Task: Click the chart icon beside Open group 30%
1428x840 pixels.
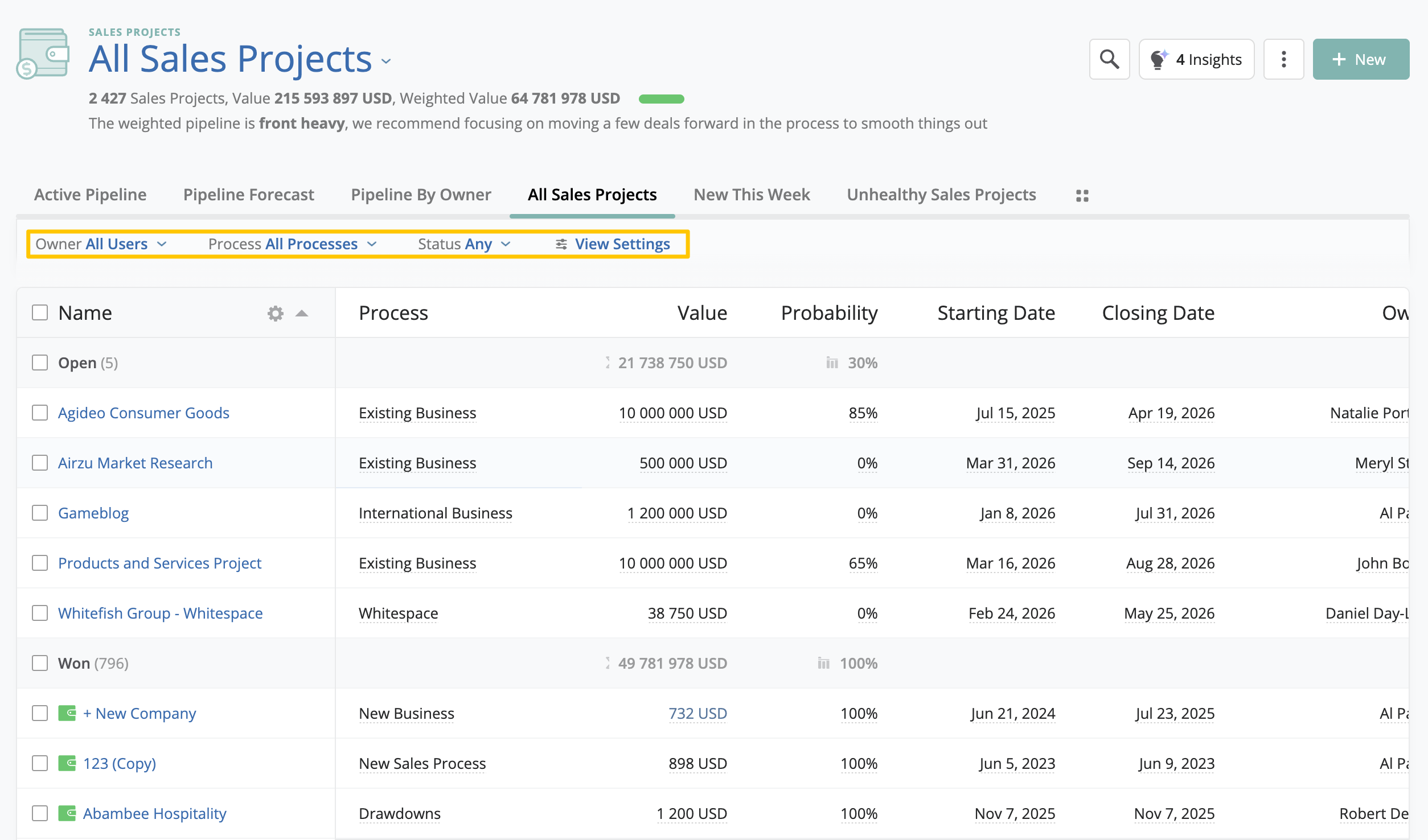Action: (832, 363)
